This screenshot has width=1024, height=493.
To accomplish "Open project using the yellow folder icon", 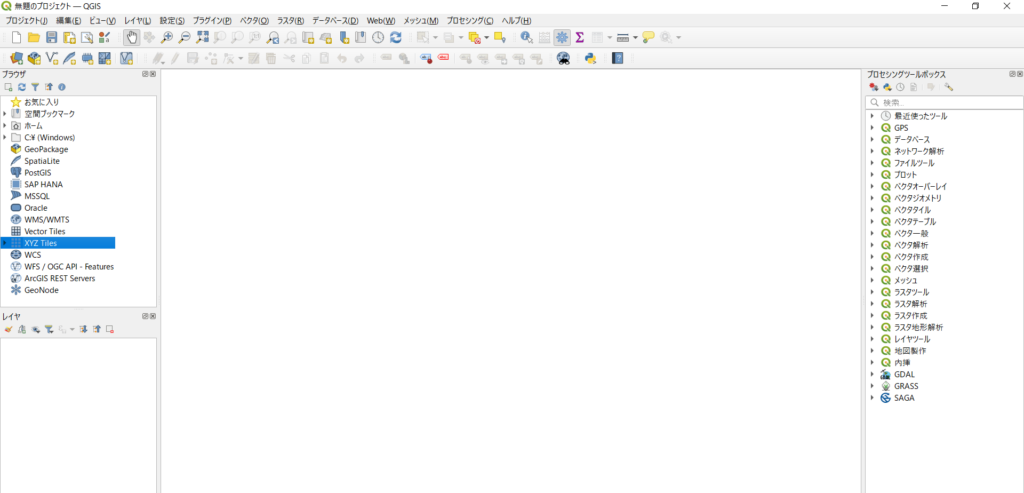I will coord(34,38).
